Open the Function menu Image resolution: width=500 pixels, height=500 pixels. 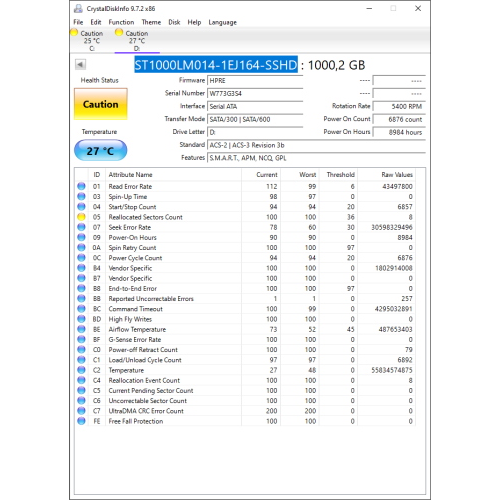coord(121,22)
